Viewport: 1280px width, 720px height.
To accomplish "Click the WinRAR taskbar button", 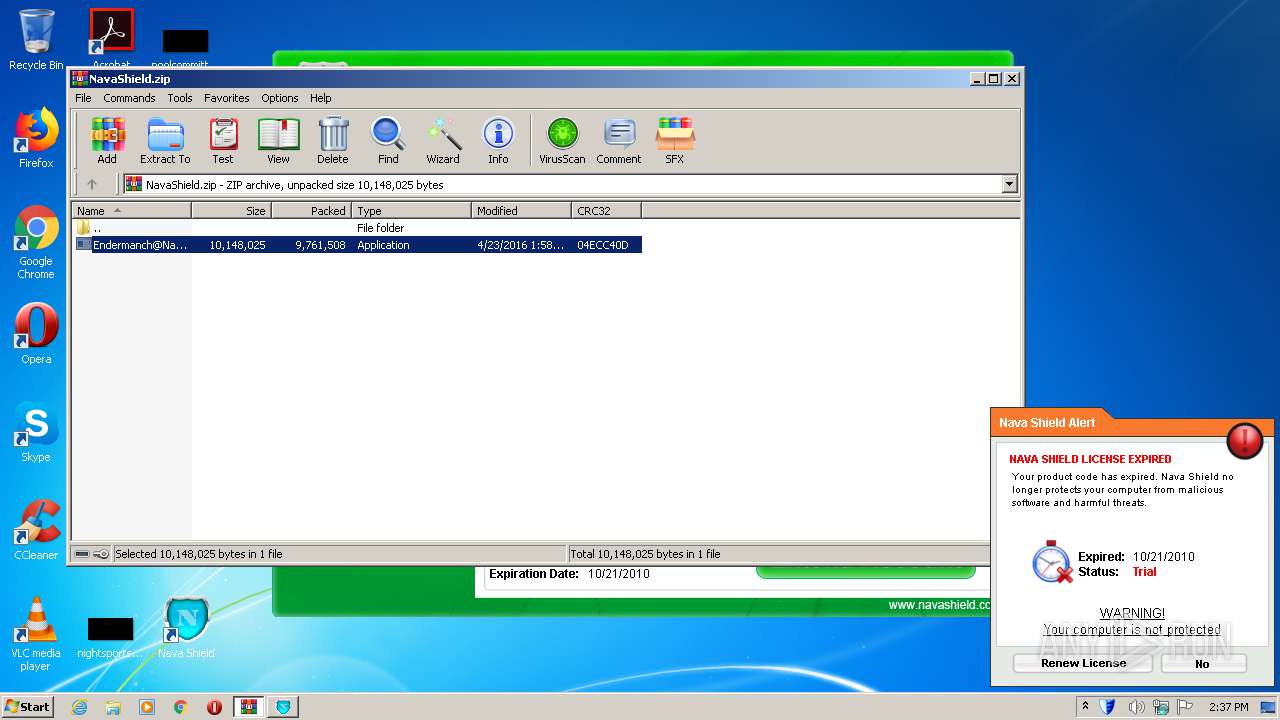I will coord(249,707).
